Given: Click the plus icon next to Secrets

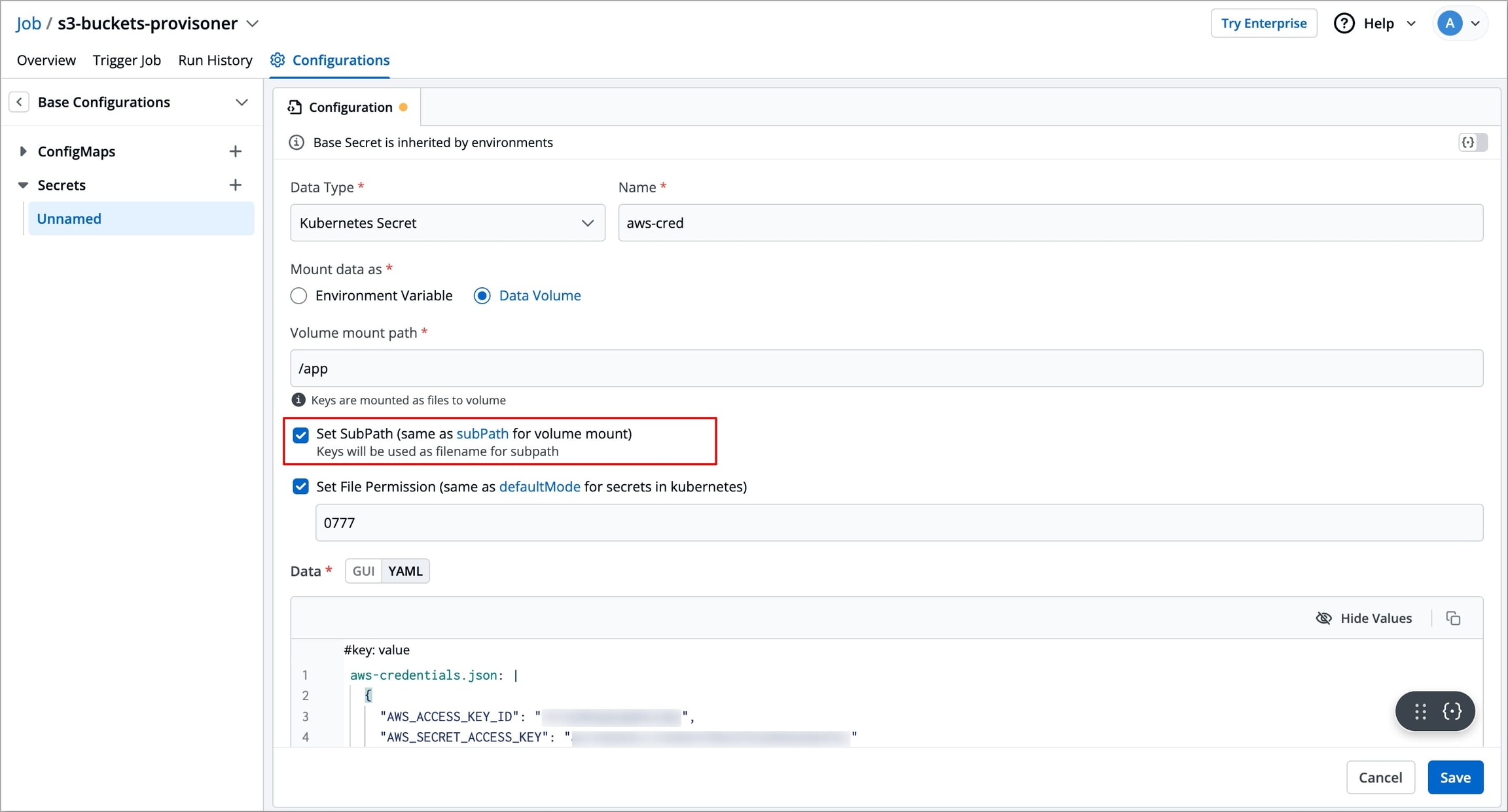Looking at the screenshot, I should pyautogui.click(x=235, y=185).
